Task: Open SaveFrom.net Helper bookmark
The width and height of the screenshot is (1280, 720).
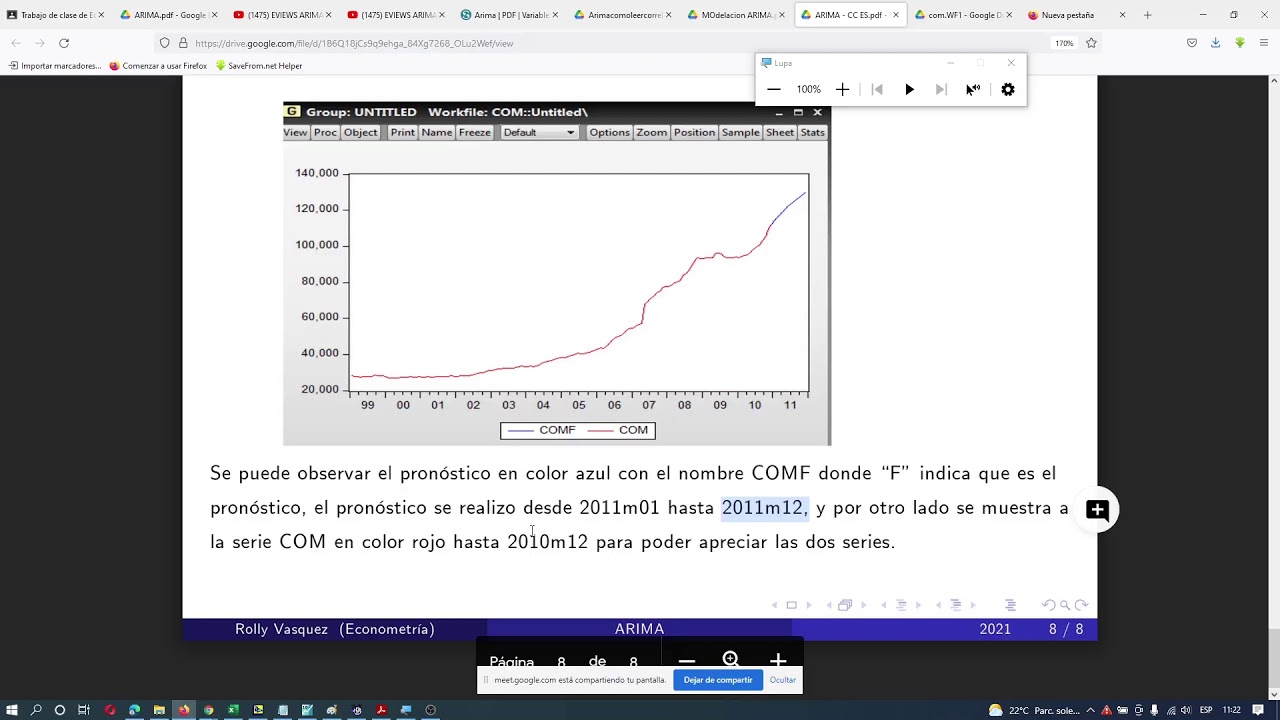Action: coord(259,66)
